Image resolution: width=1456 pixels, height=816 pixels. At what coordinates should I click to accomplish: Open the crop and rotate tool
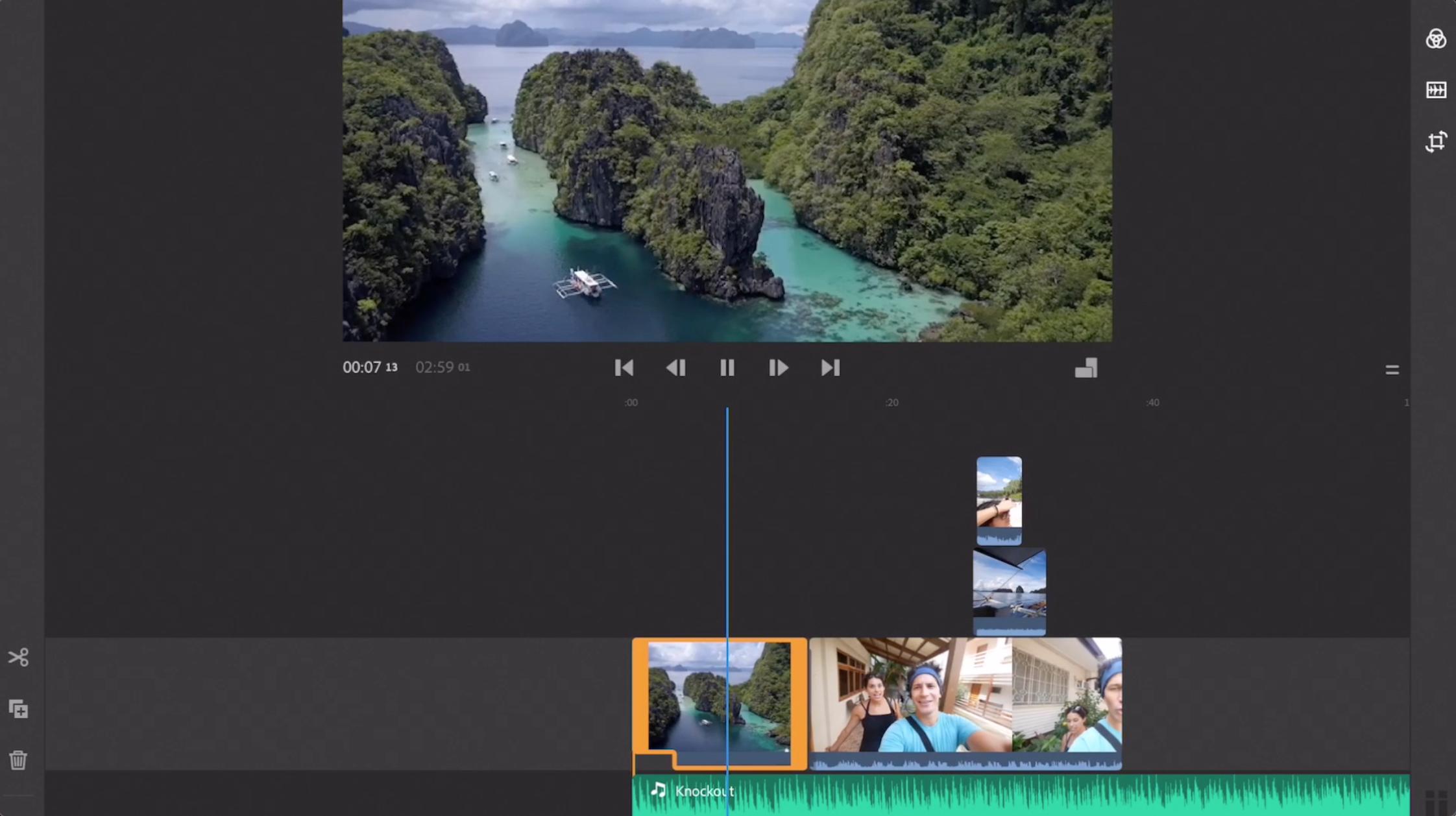1435,141
